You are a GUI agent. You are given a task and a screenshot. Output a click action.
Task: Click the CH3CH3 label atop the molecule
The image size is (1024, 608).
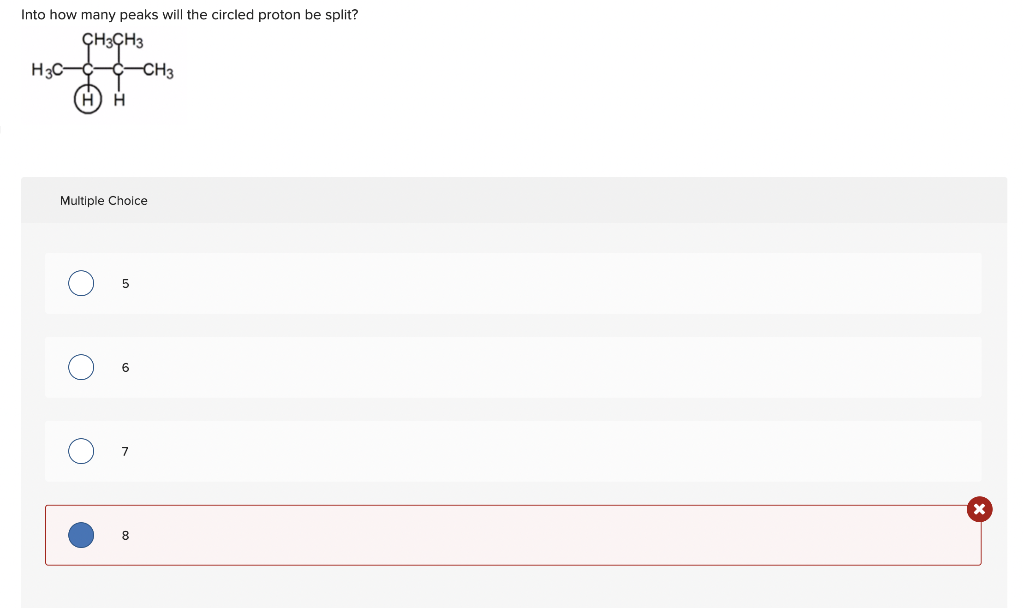click(x=112, y=40)
